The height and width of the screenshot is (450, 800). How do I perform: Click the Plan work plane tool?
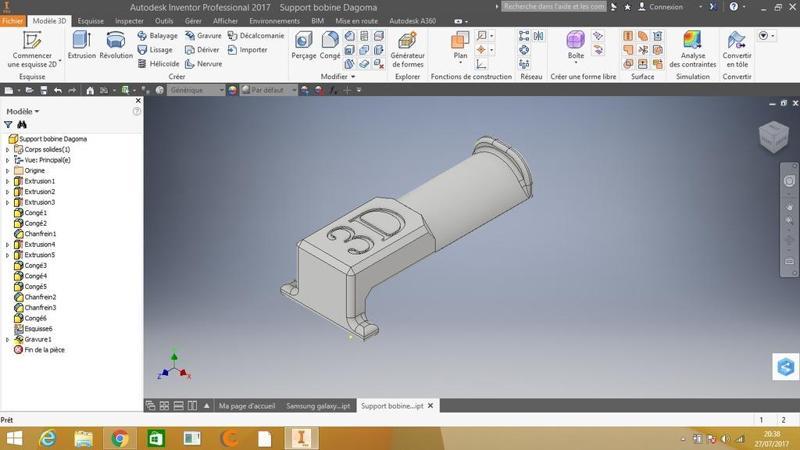point(460,47)
